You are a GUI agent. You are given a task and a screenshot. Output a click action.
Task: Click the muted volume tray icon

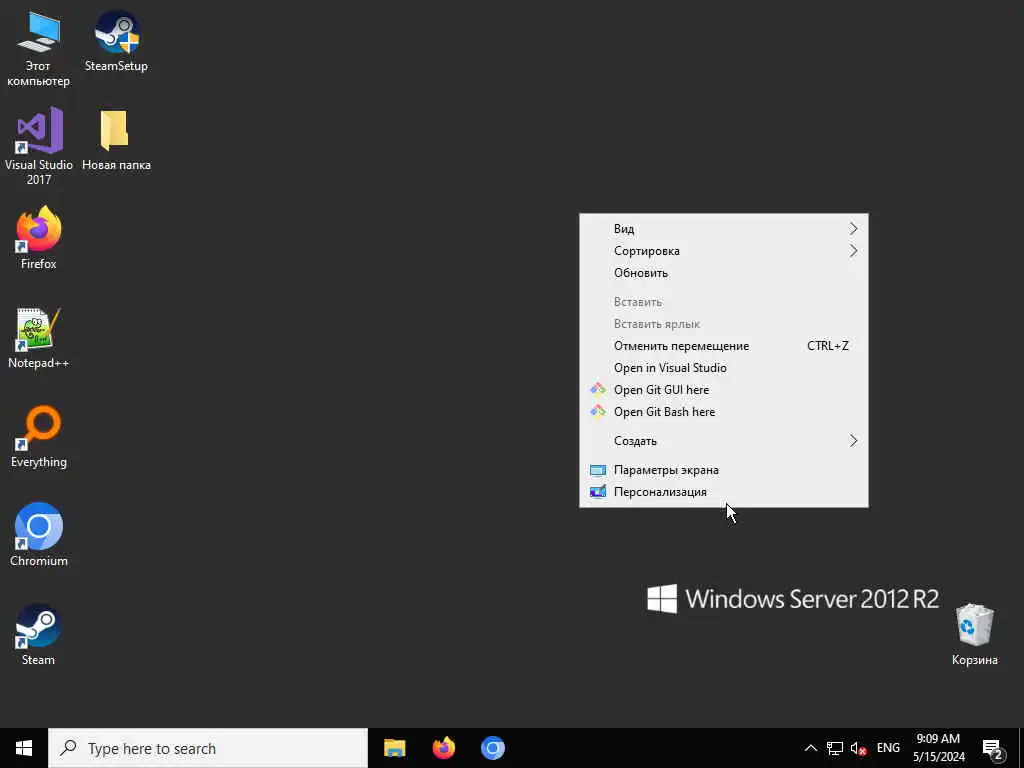(x=858, y=748)
